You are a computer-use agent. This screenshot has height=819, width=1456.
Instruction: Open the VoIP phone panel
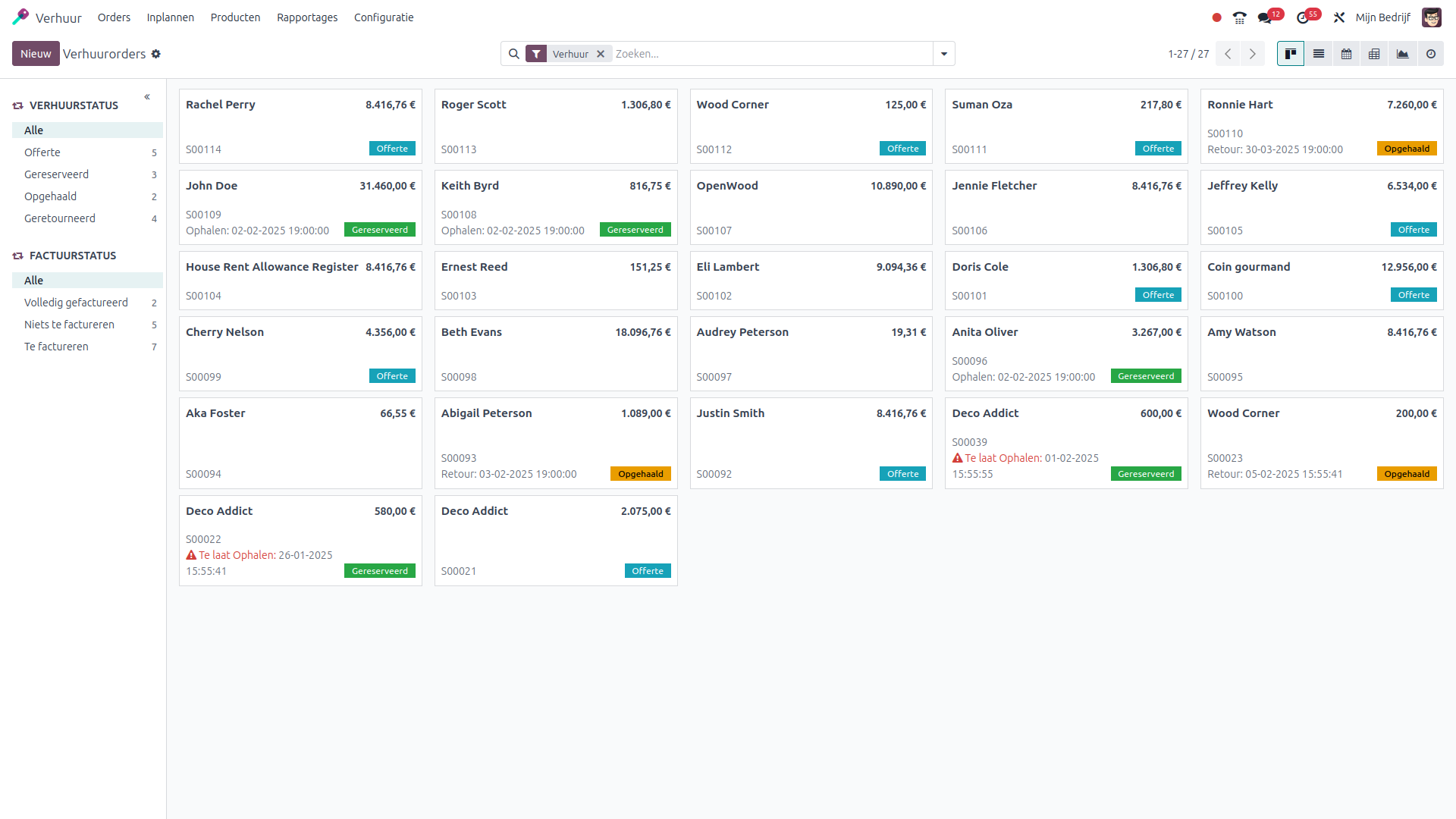coord(1240,16)
